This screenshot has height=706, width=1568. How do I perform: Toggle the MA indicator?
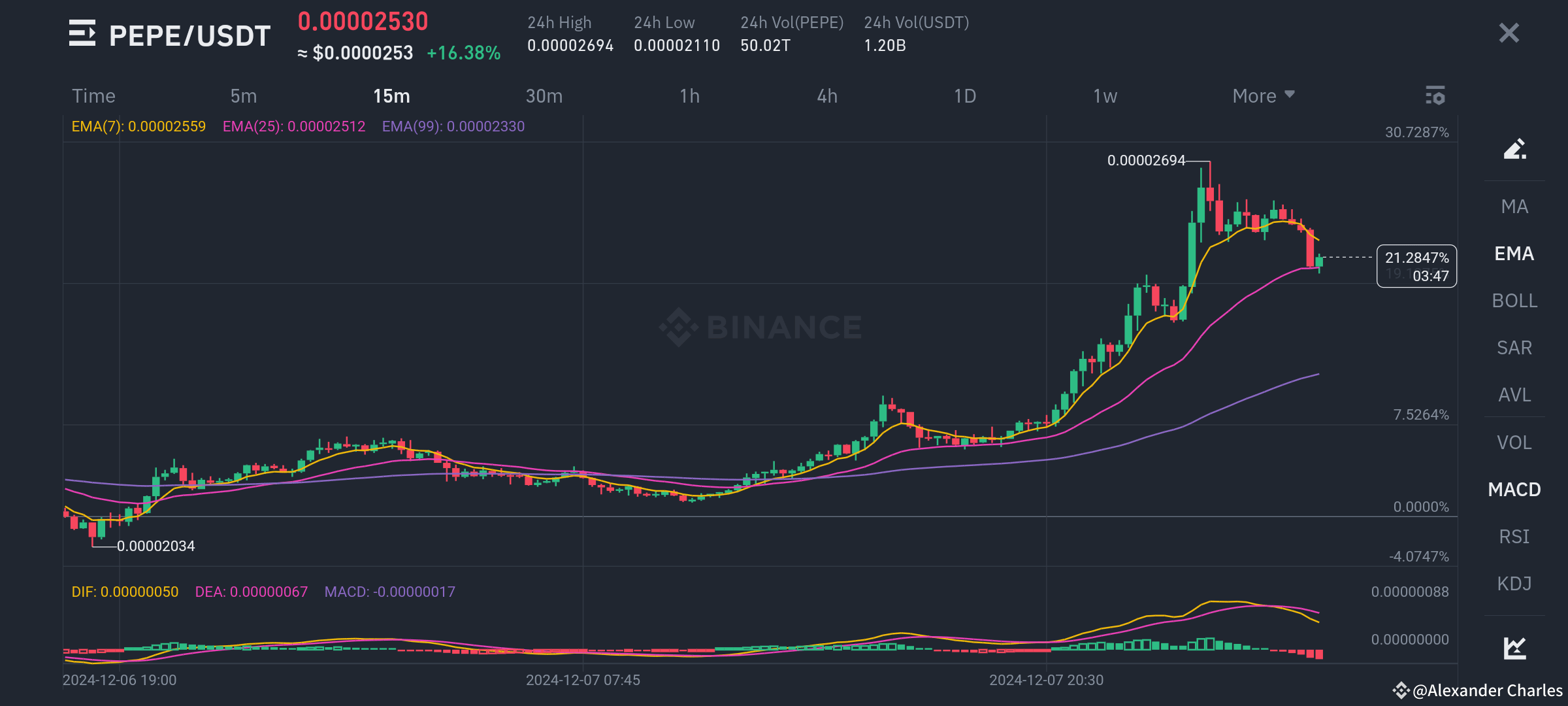pos(1514,206)
